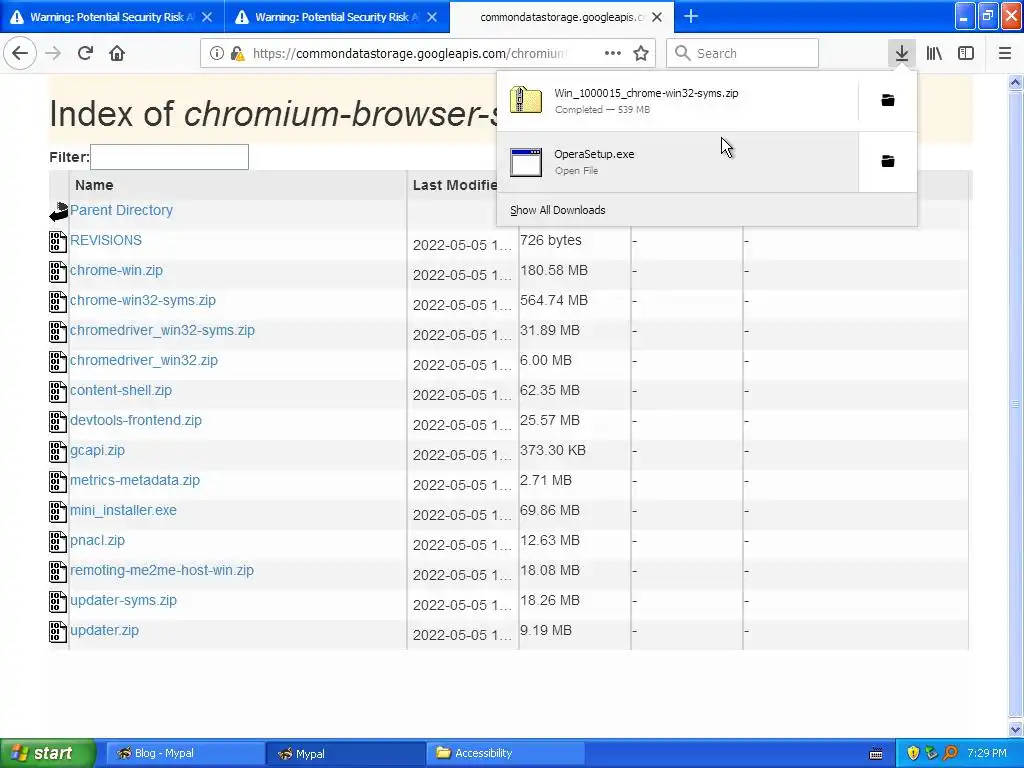
Task: Open the Library bookshelf icon
Action: point(934,53)
